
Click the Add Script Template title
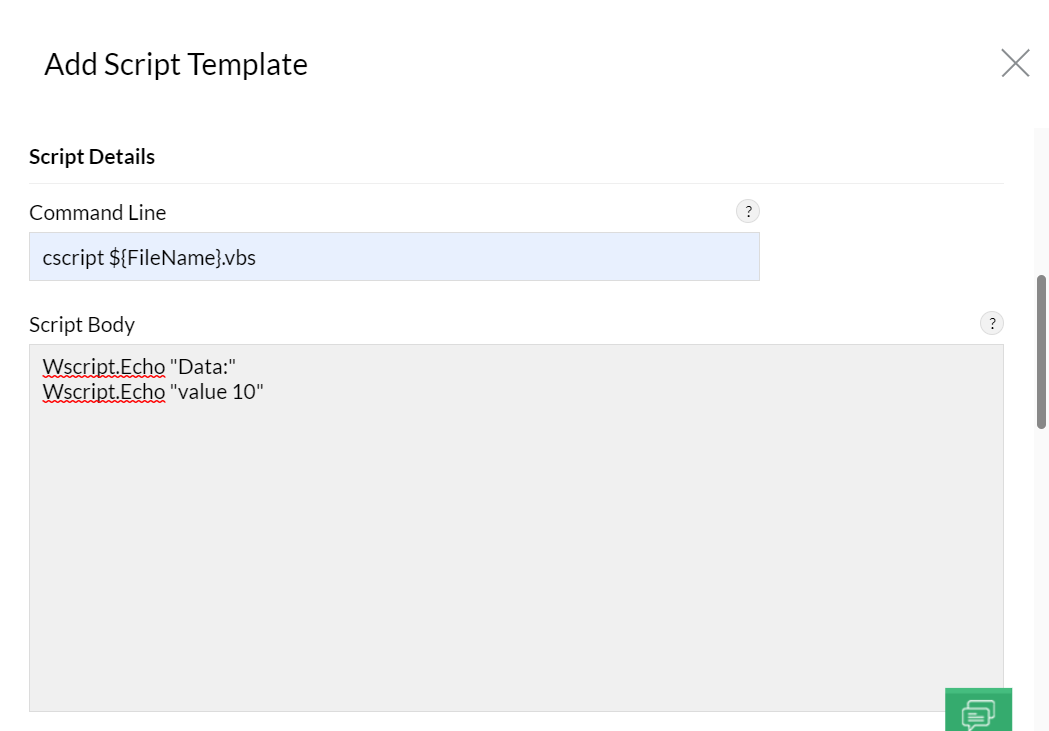[176, 64]
